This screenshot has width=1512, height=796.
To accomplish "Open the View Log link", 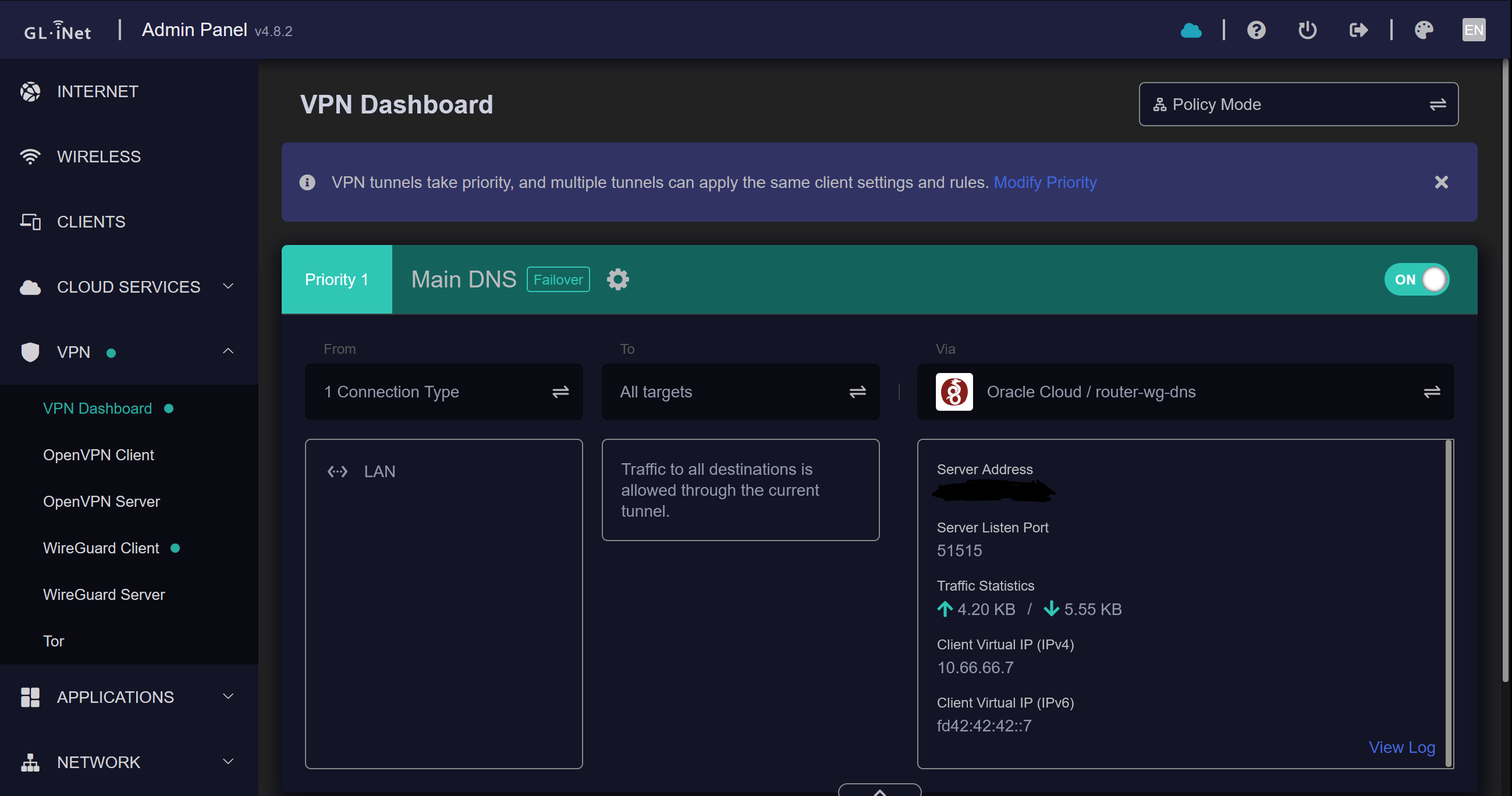I will pos(1401,747).
